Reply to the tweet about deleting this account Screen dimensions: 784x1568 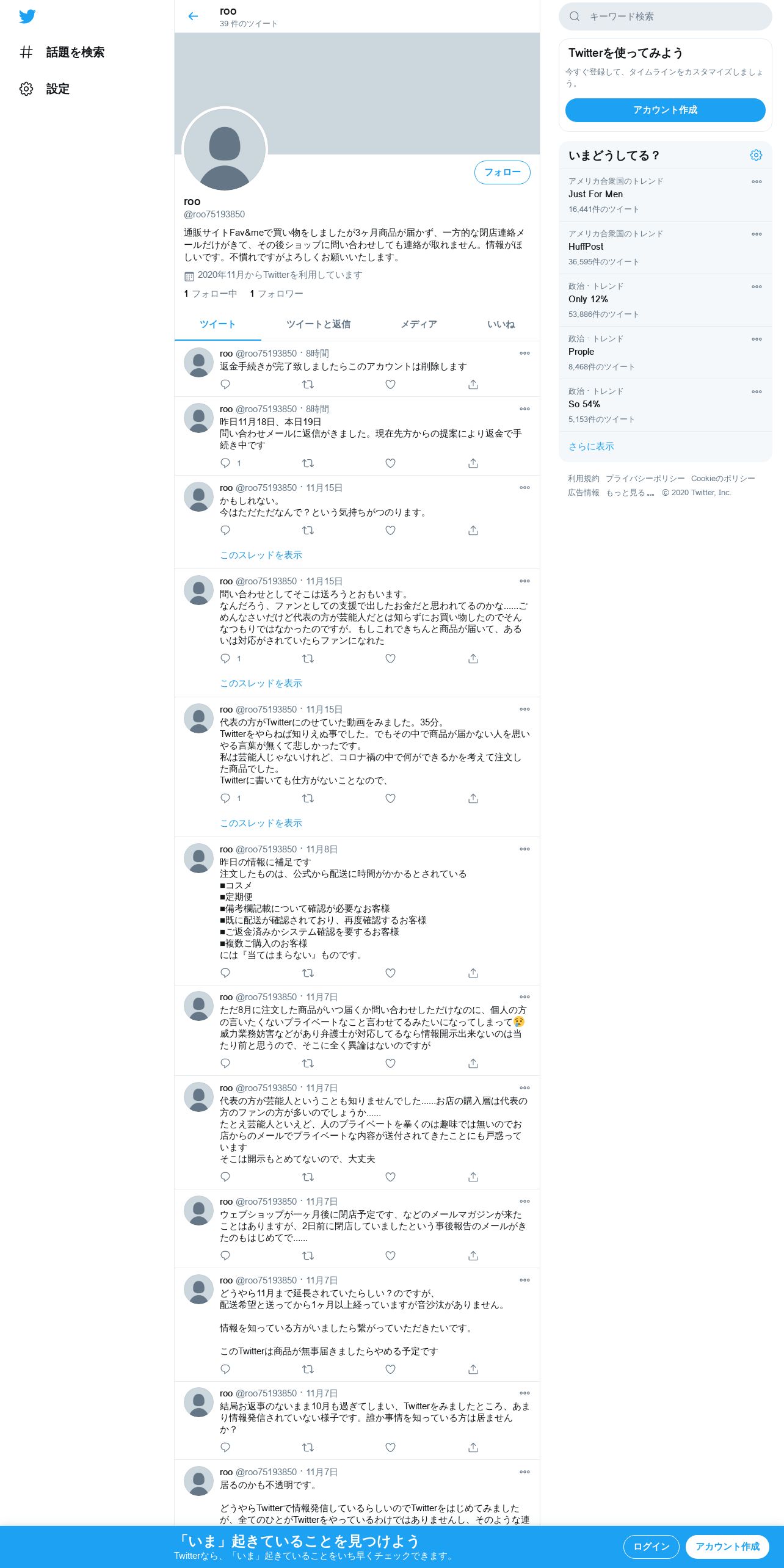coord(225,385)
